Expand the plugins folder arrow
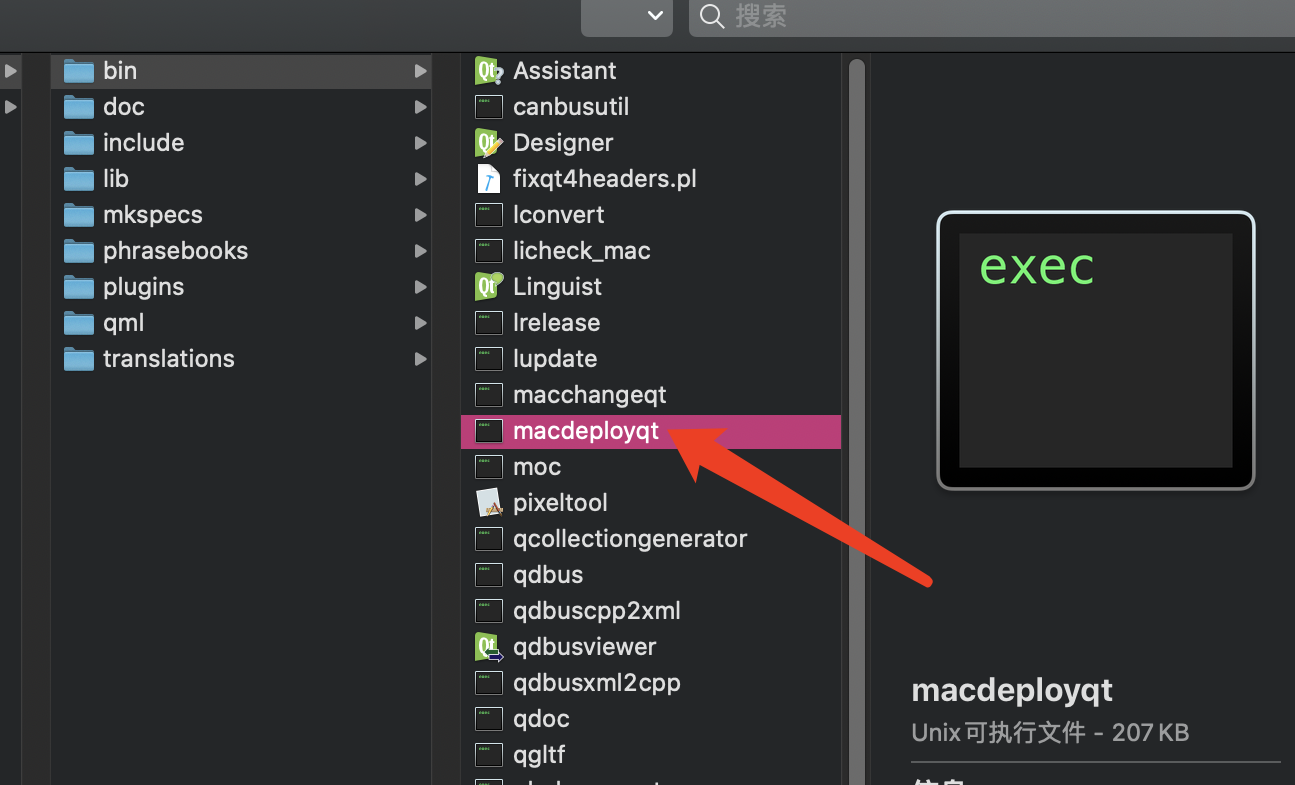1295x785 pixels. 421,287
